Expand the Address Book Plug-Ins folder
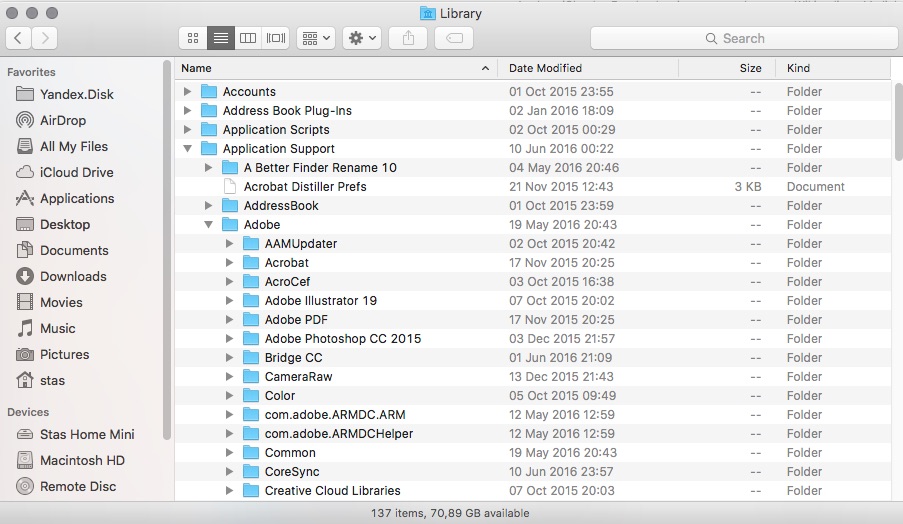 click(187, 111)
